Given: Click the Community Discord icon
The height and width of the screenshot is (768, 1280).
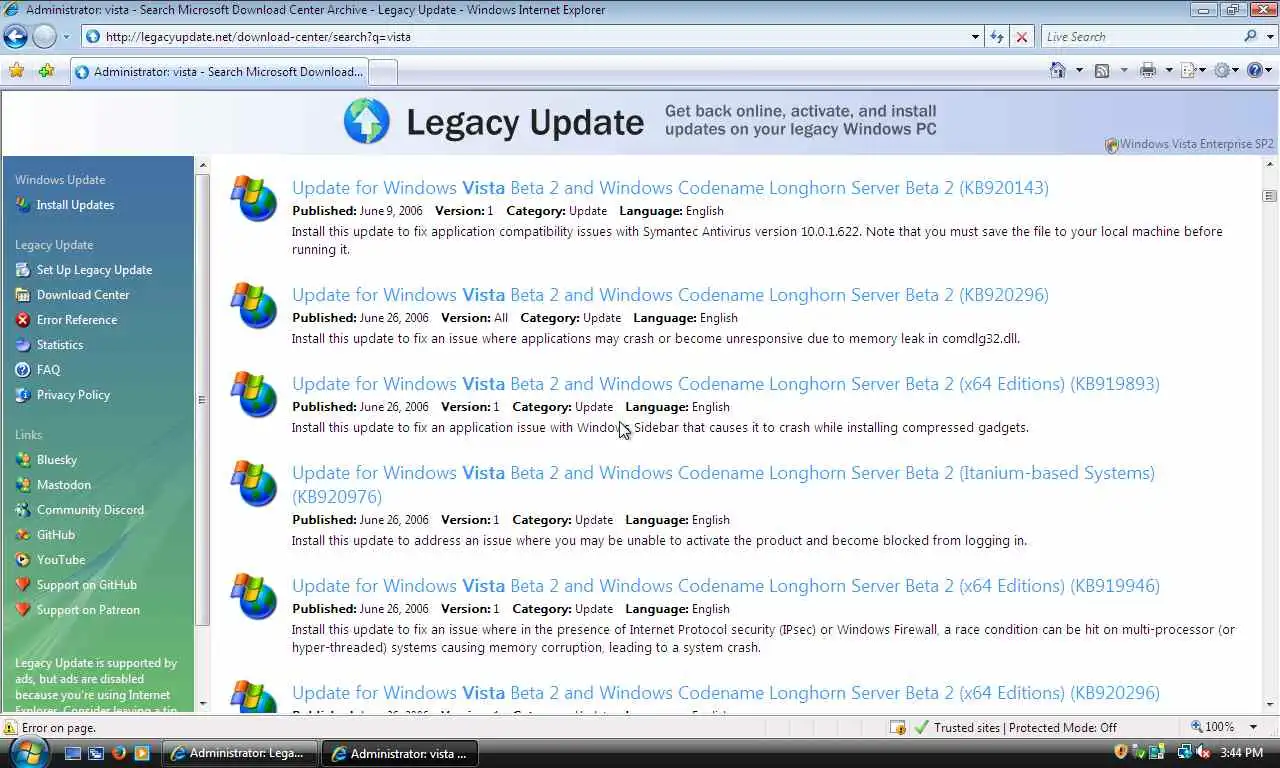Looking at the screenshot, I should tap(23, 510).
